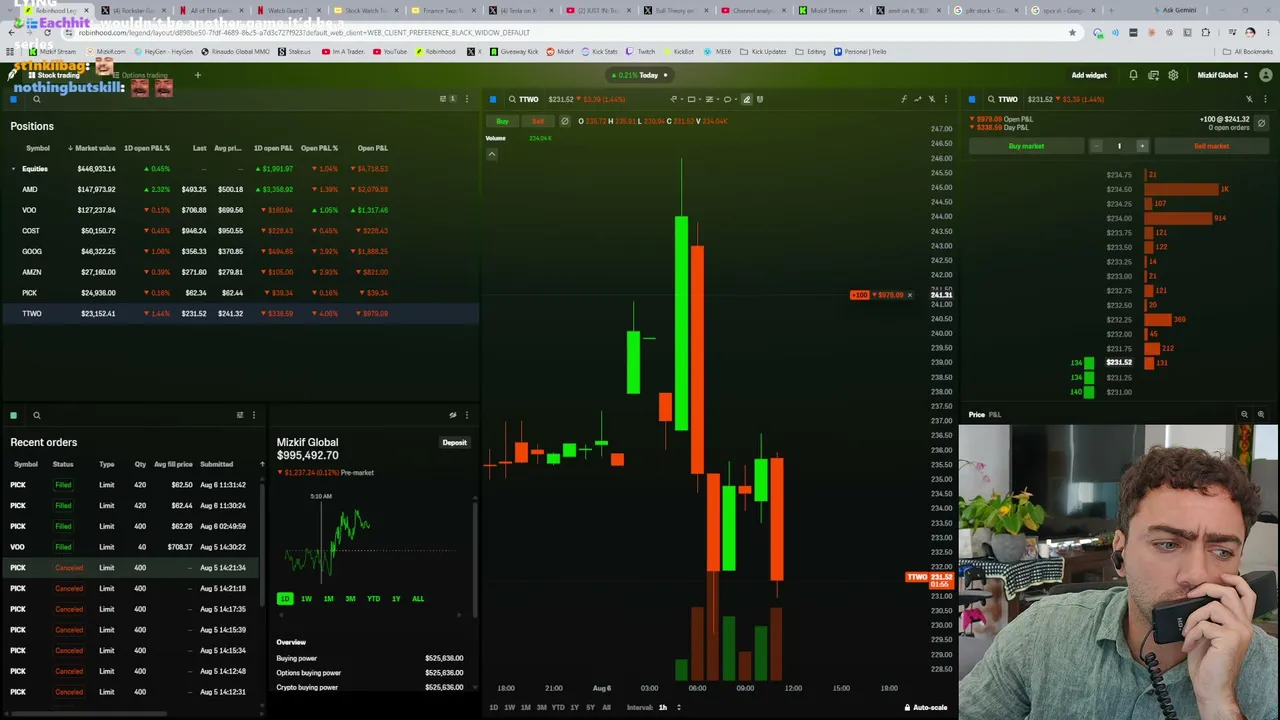This screenshot has width=1280, height=720.
Task: Open the account profile avatar
Action: [x=1266, y=75]
